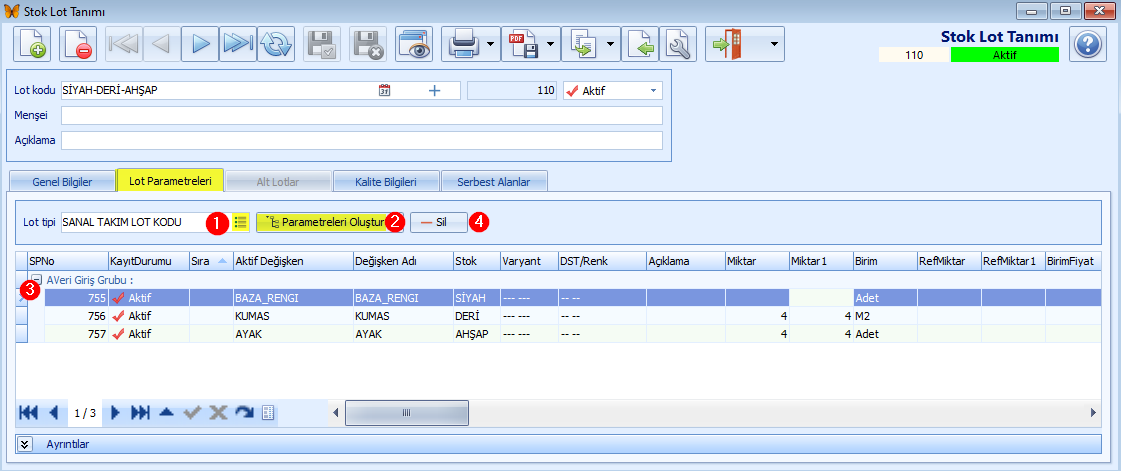1121x471 pixels.
Task: Refresh the record with circular arrows icon
Action: tap(276, 44)
